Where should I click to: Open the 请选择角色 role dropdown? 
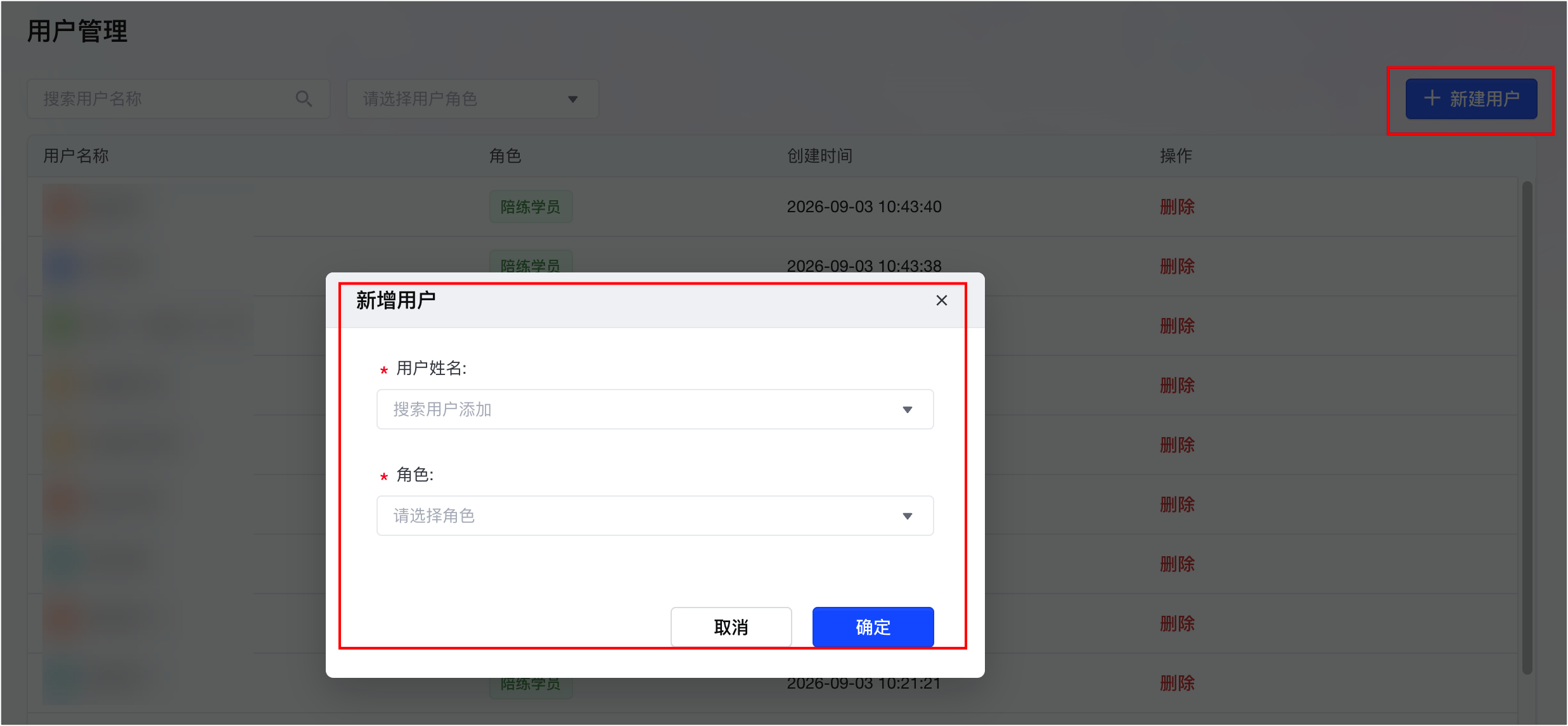point(655,516)
